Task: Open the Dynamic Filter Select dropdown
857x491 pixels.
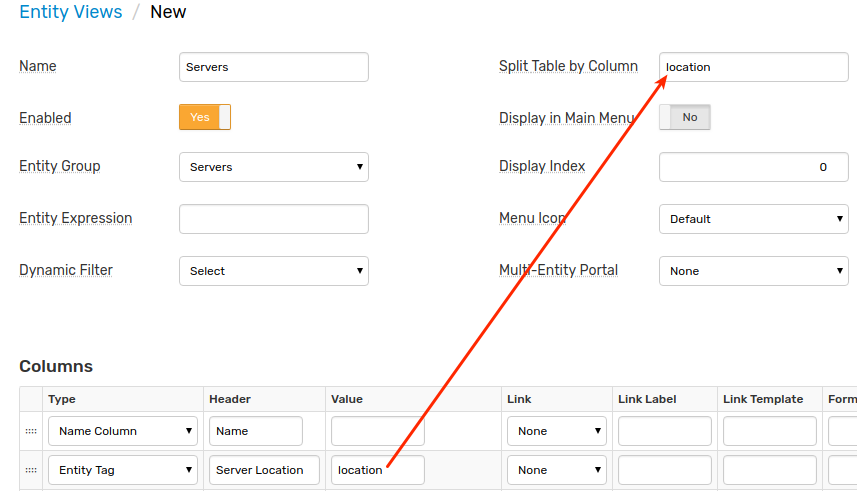Action: 274,271
